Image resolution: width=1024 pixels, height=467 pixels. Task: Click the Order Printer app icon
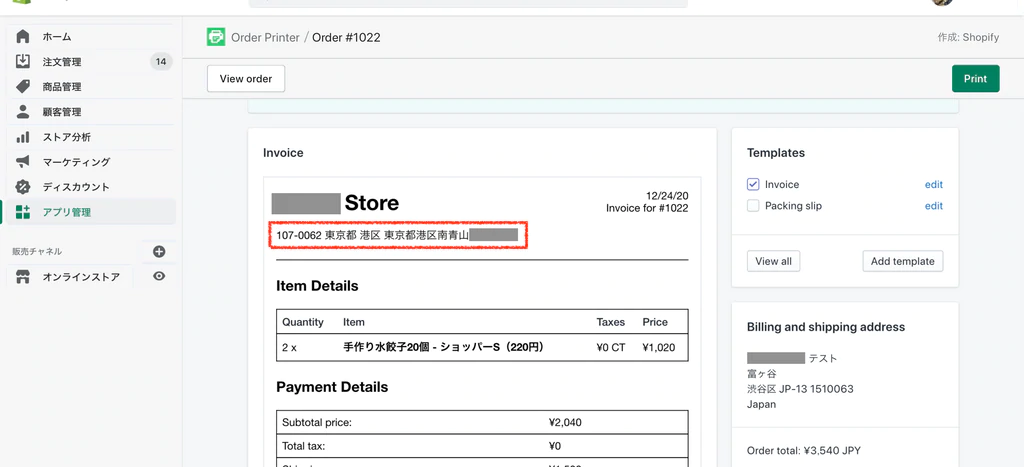[x=216, y=37]
